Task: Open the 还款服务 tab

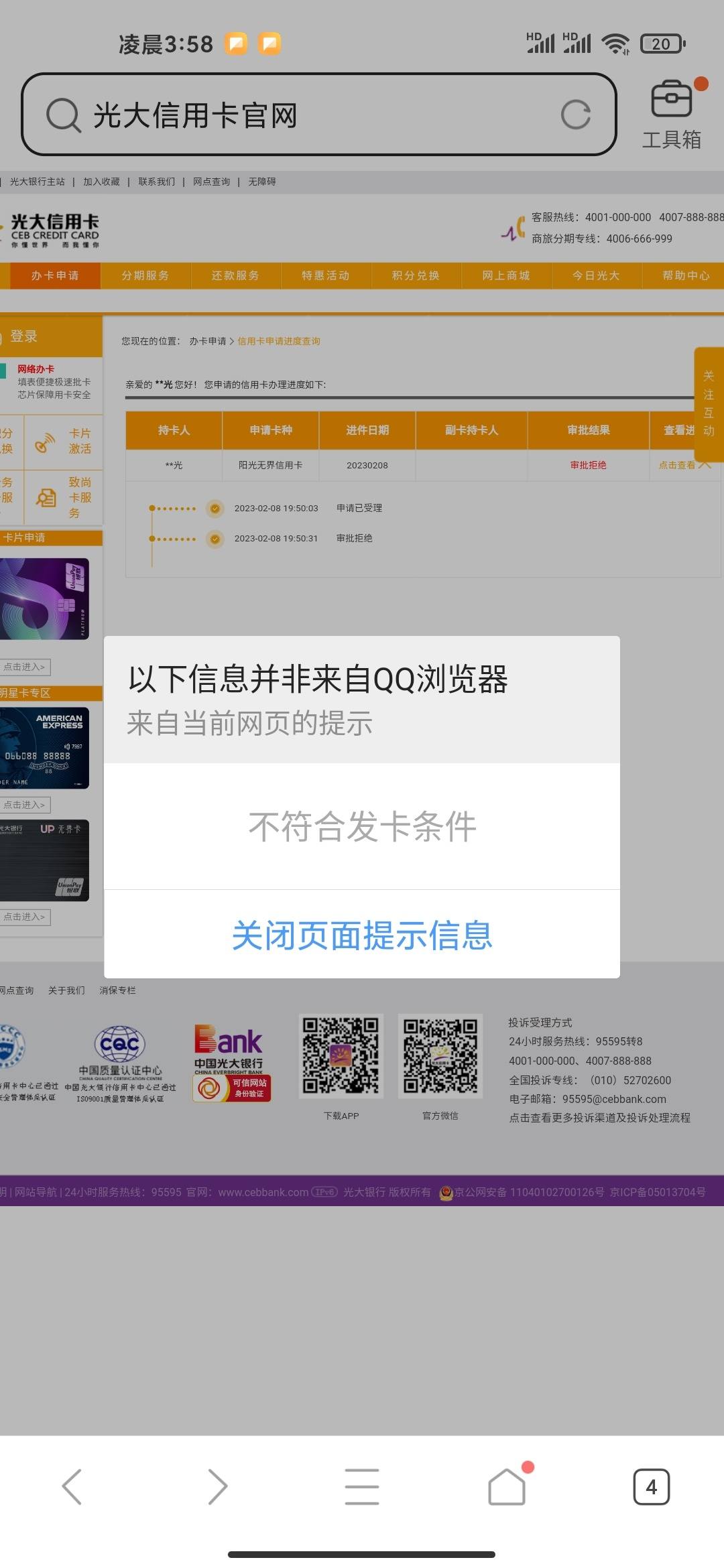Action: point(235,275)
